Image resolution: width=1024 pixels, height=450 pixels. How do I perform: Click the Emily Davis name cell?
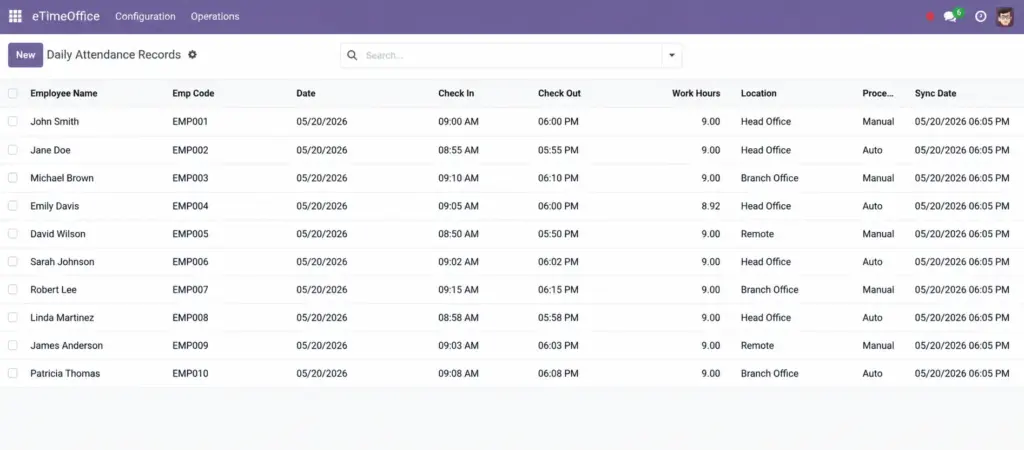[54, 206]
